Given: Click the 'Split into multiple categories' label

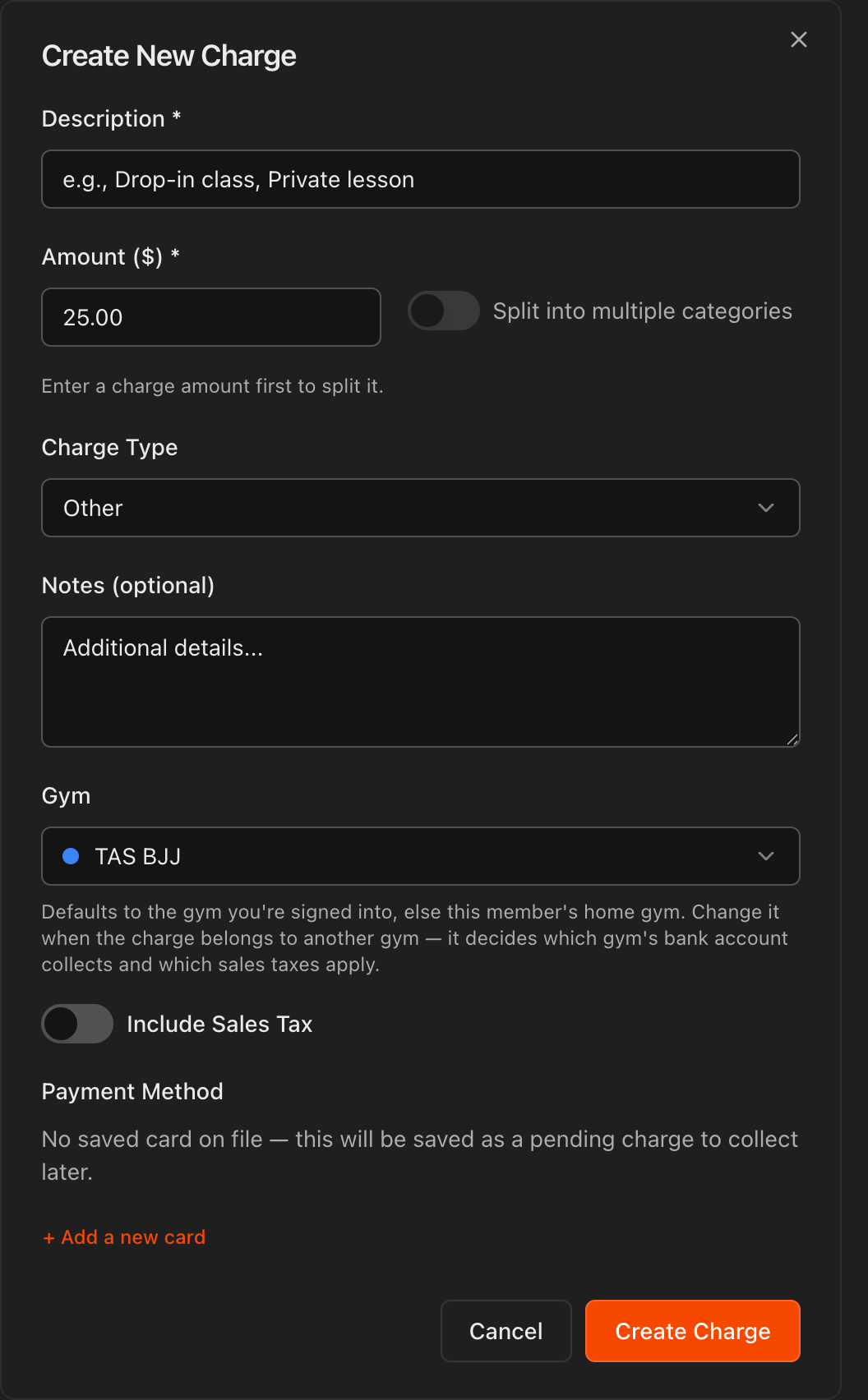Looking at the screenshot, I should point(643,311).
